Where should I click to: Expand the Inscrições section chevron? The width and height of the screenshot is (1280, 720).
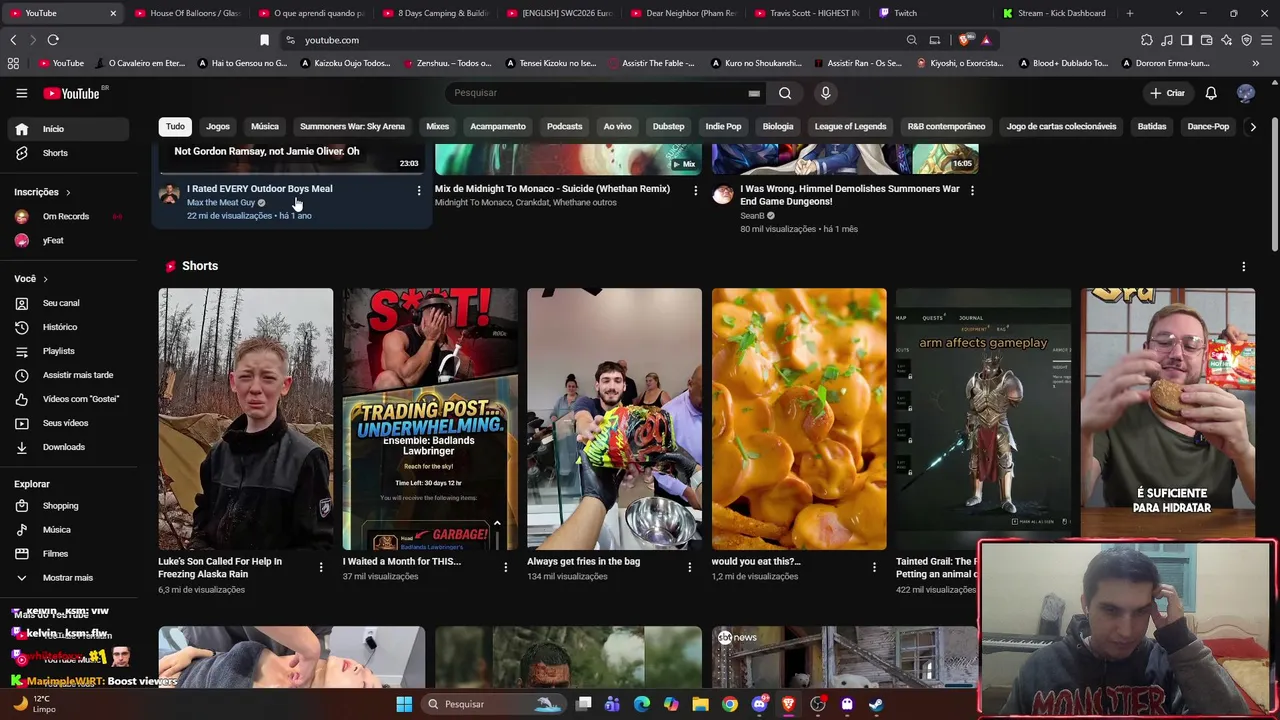coord(68,192)
